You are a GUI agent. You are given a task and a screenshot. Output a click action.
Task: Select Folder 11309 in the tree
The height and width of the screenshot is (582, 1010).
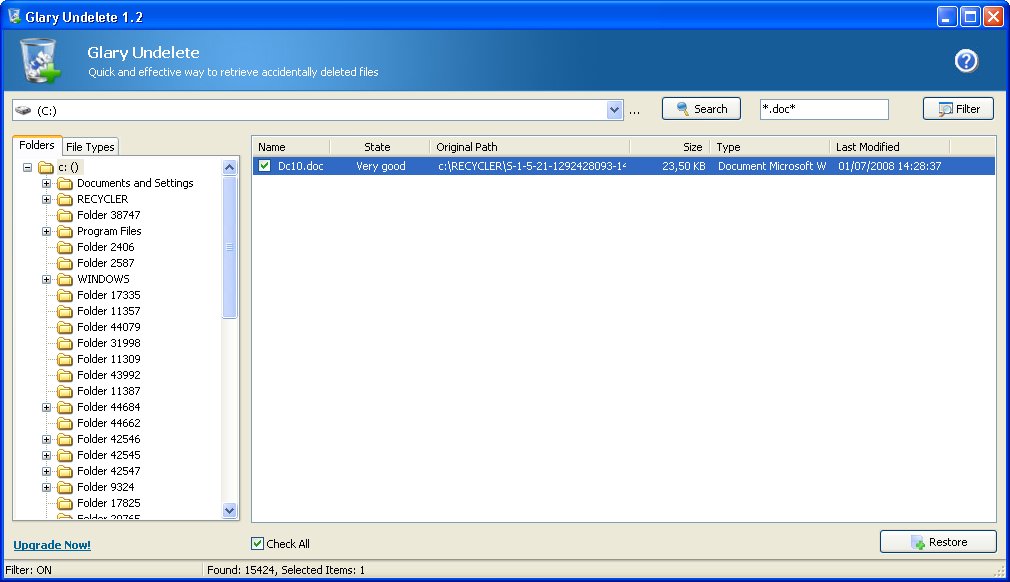(x=108, y=359)
